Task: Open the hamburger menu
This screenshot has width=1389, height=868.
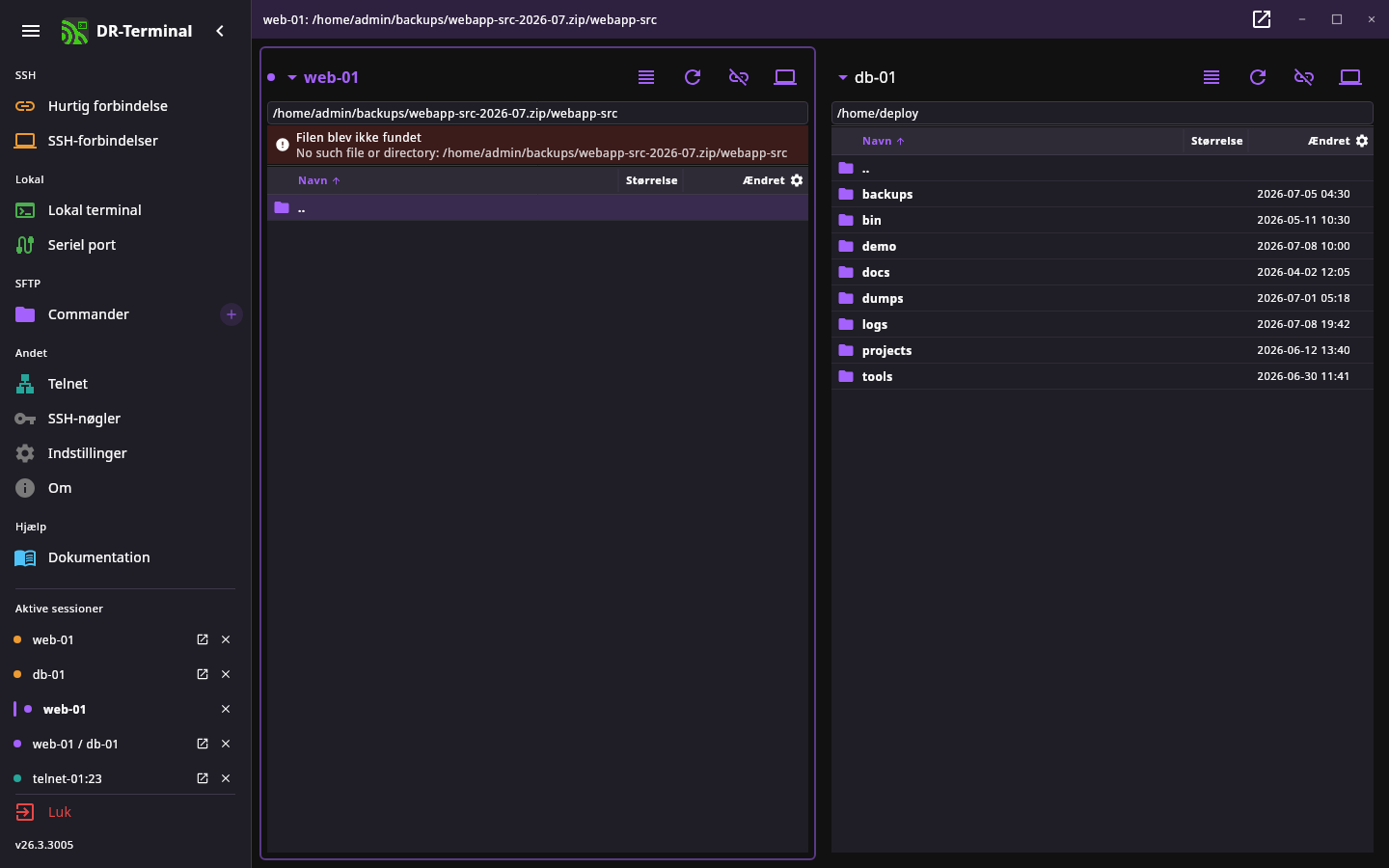Action: point(31,31)
